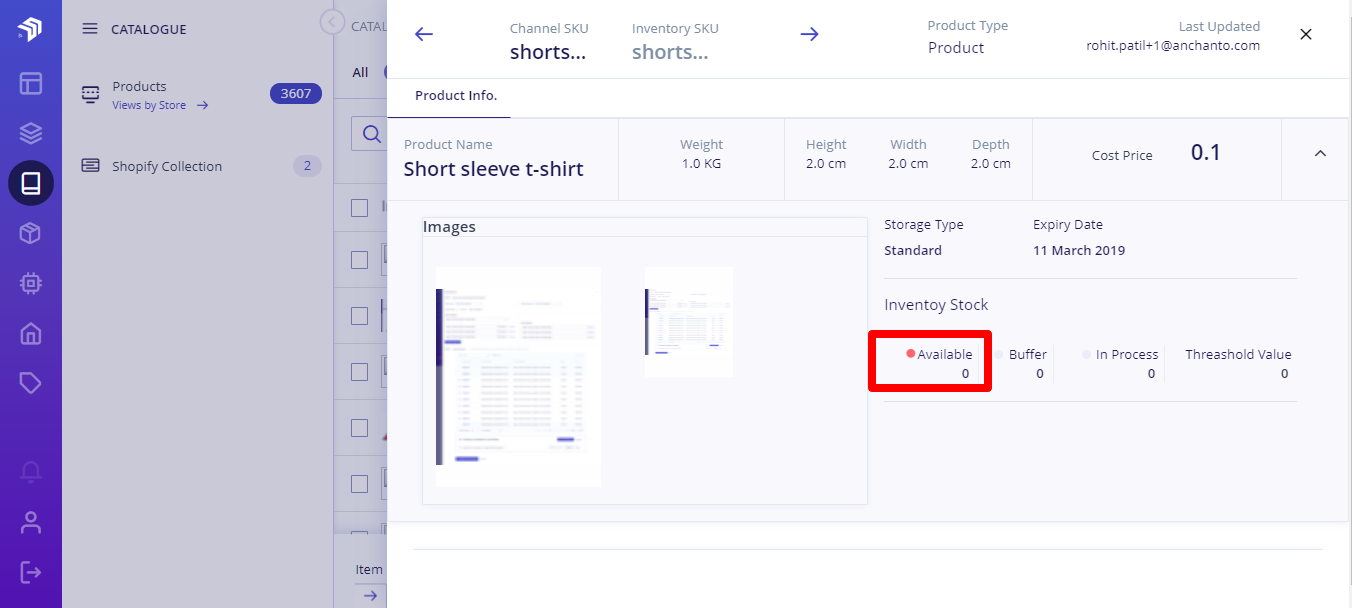Image resolution: width=1352 pixels, height=608 pixels.
Task: Open the integrations chip sidebar icon
Action: pyautogui.click(x=31, y=283)
